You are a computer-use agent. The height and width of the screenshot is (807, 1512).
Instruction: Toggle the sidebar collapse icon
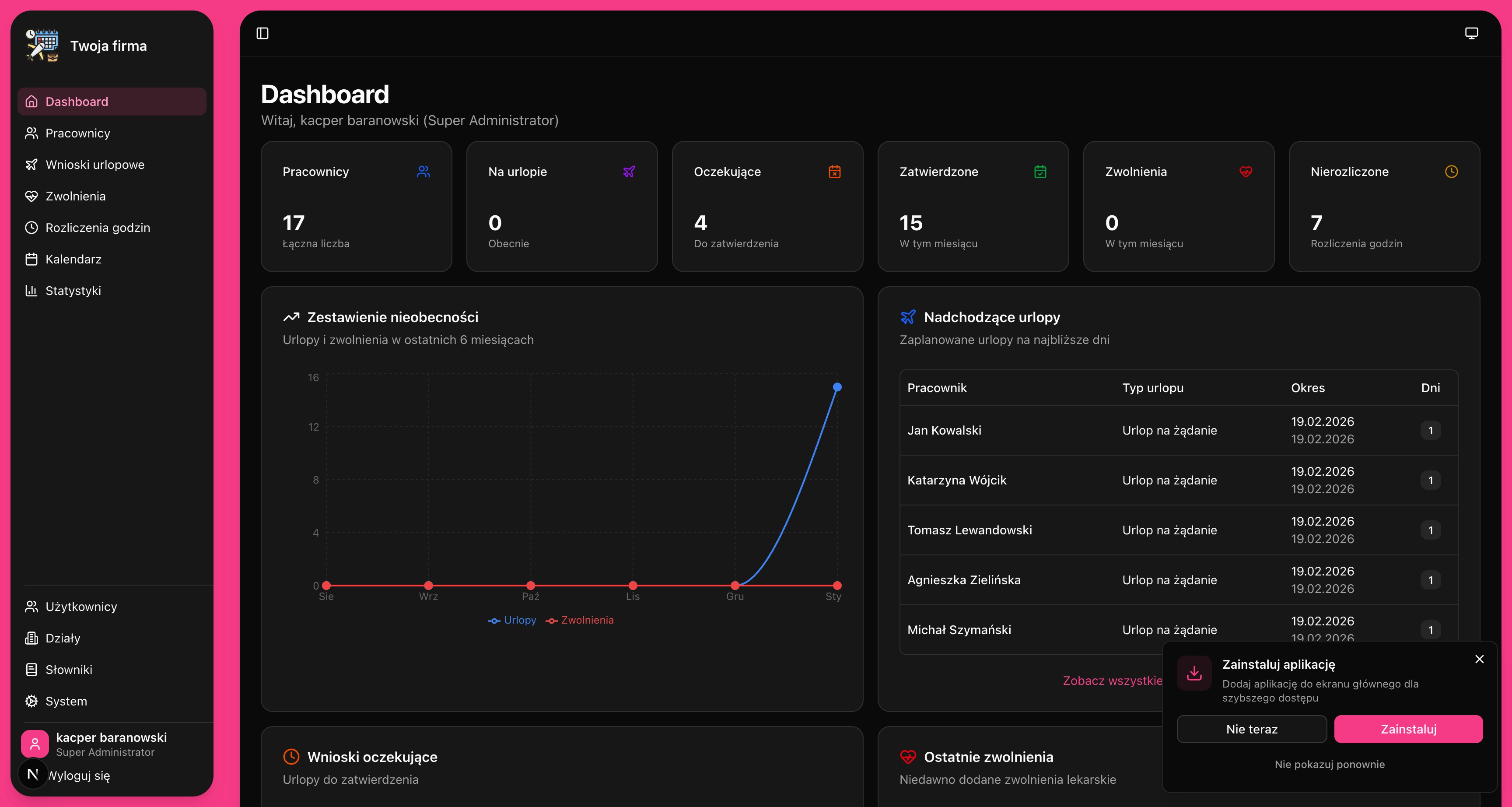tap(262, 33)
